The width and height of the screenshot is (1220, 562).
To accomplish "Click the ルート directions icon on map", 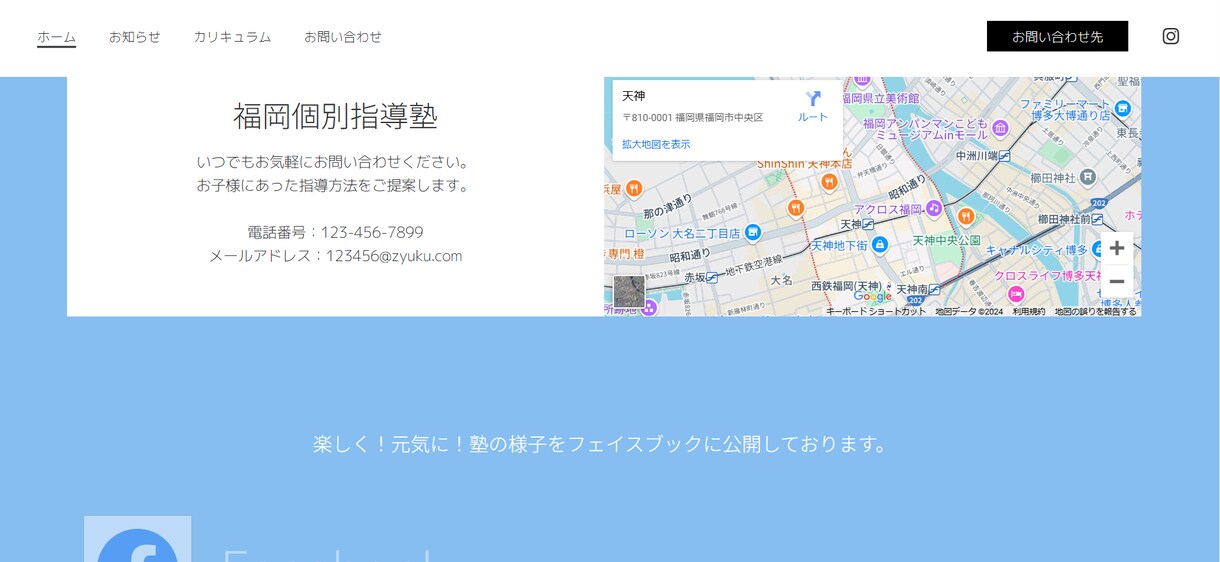I will pos(813,99).
